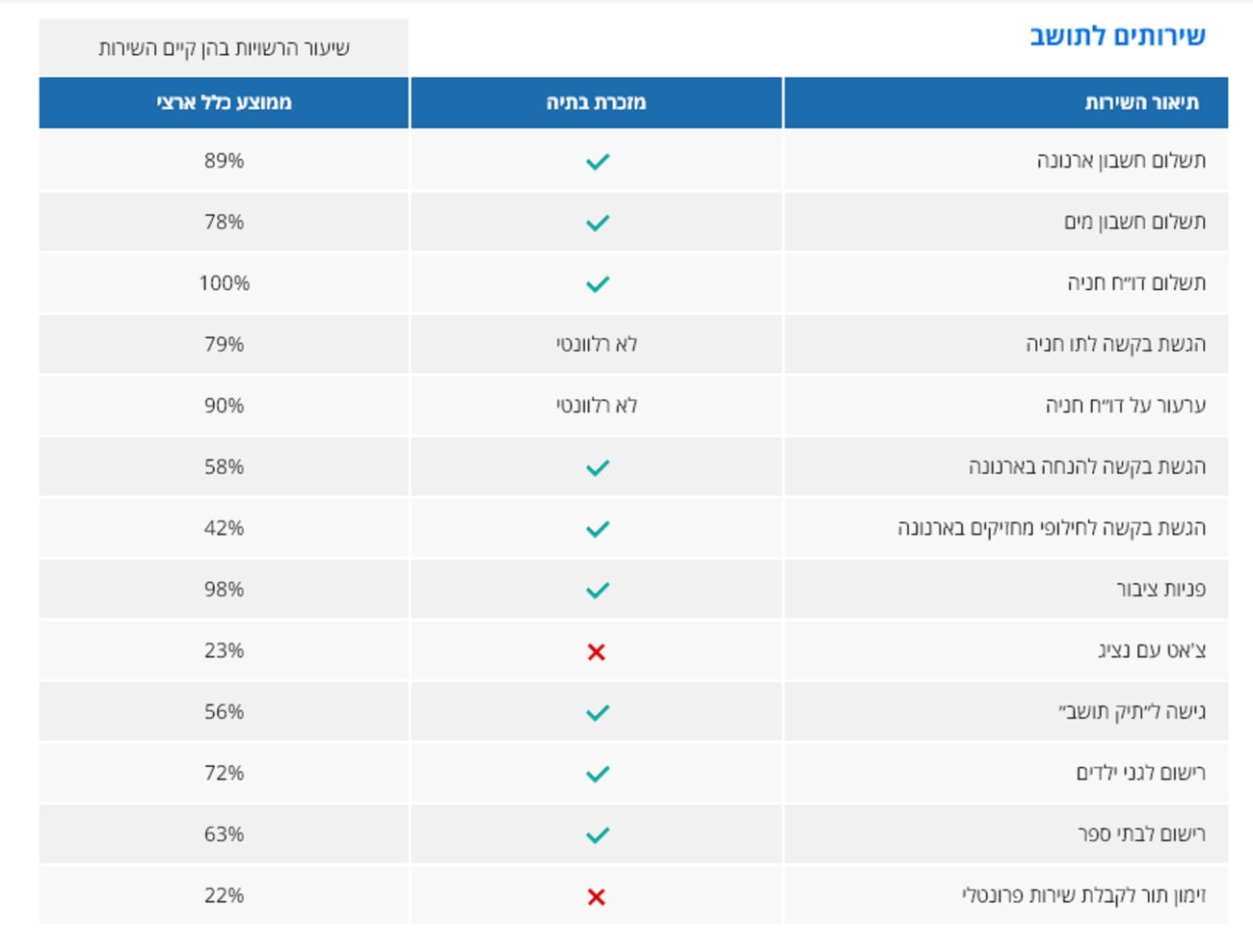The height and width of the screenshot is (952, 1253).
Task: Click the 22% value in the last row
Action: pos(224,896)
